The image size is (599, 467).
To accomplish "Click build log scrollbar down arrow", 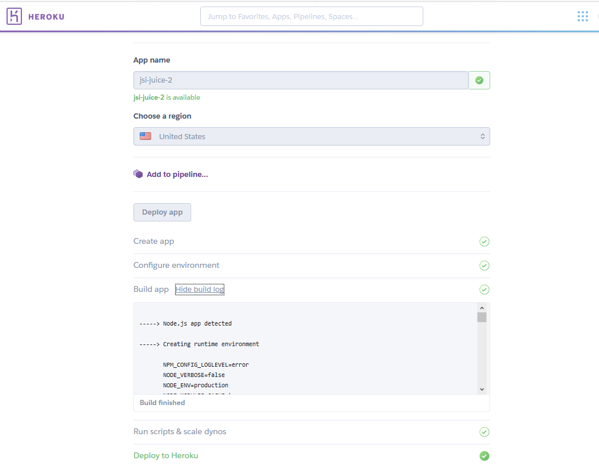I will click(482, 389).
